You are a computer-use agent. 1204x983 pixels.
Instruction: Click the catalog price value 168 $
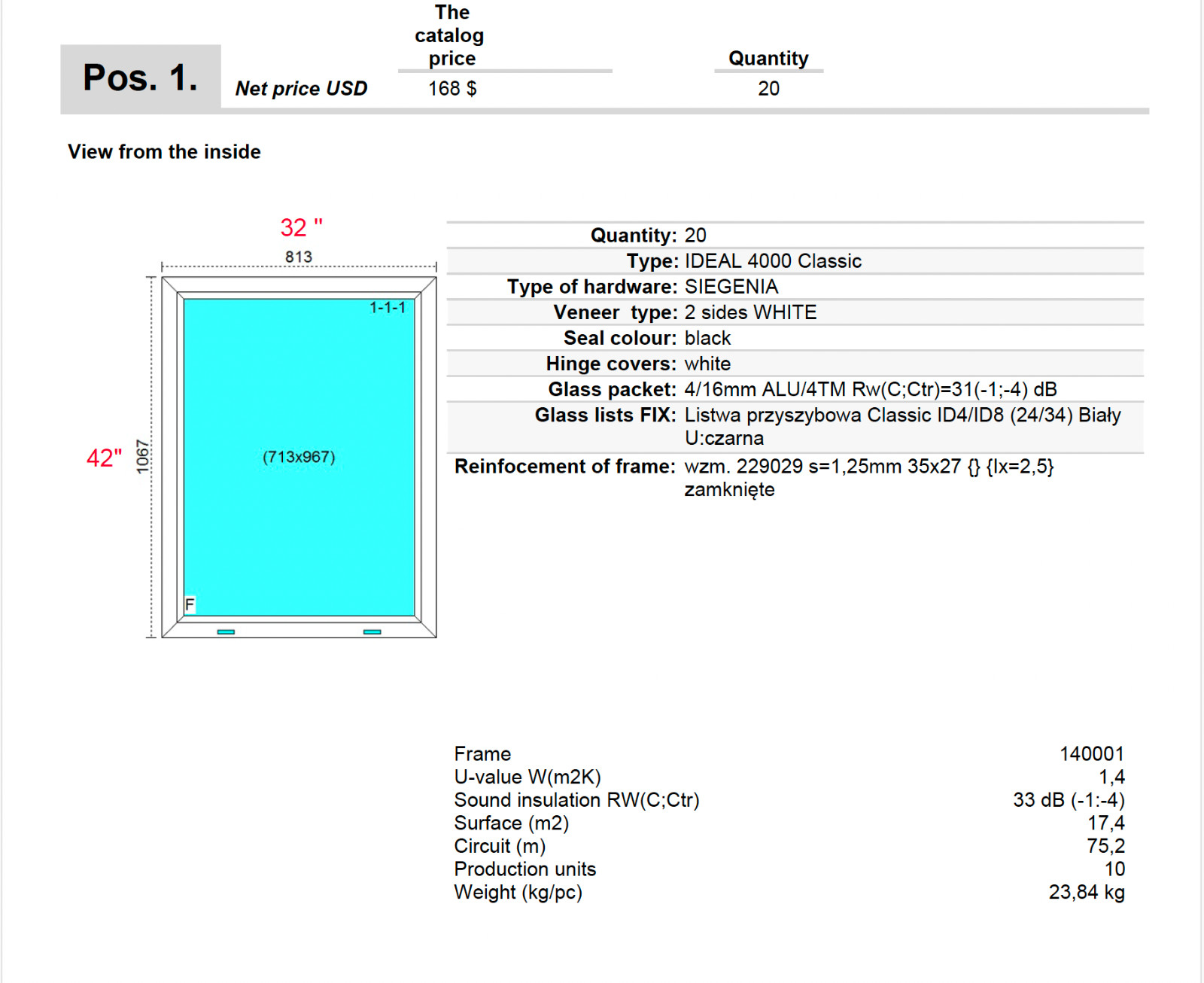click(452, 88)
